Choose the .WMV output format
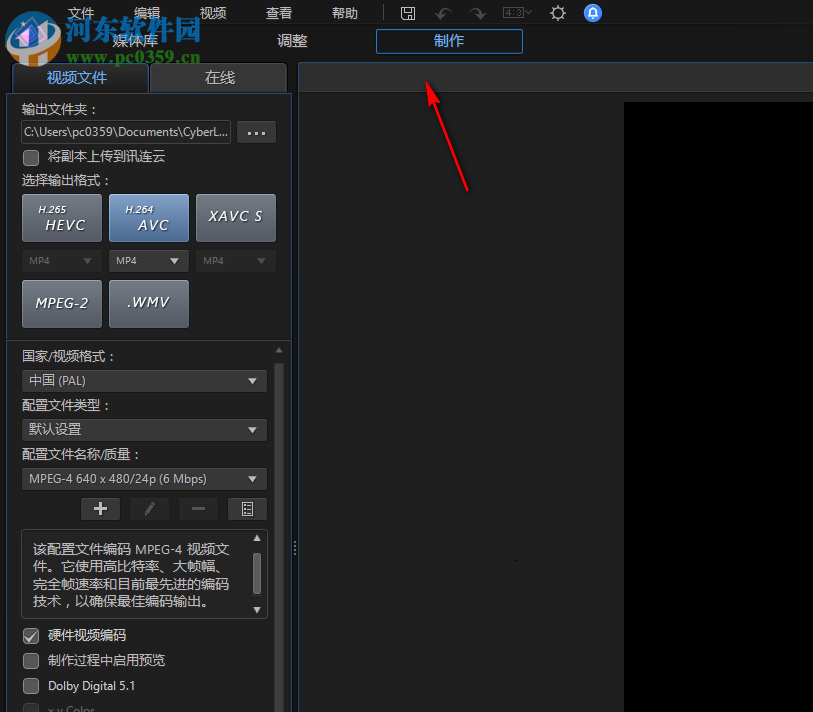The image size is (813, 712). (x=148, y=303)
